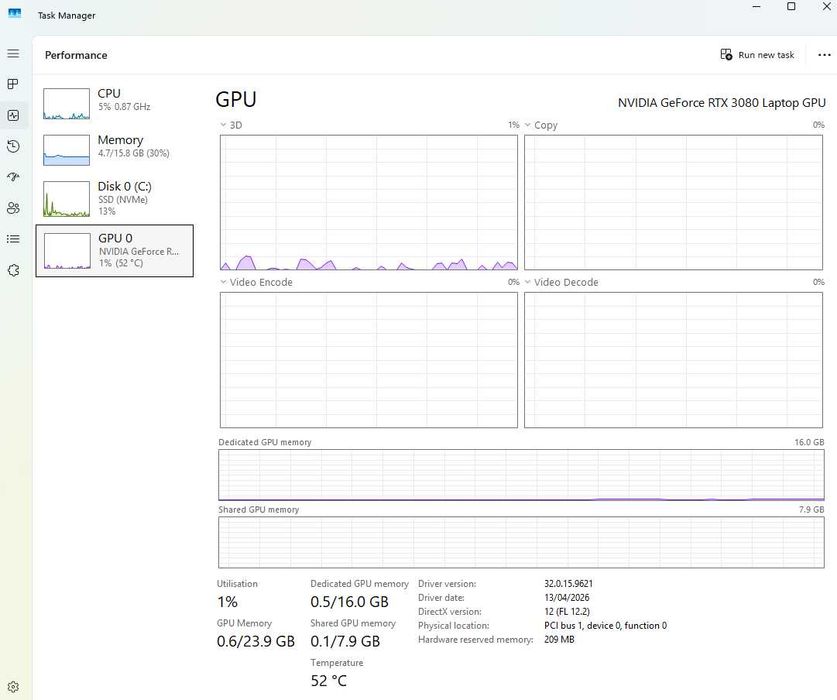Click the driver date 13/04/2026
837x700 pixels.
pos(567,597)
